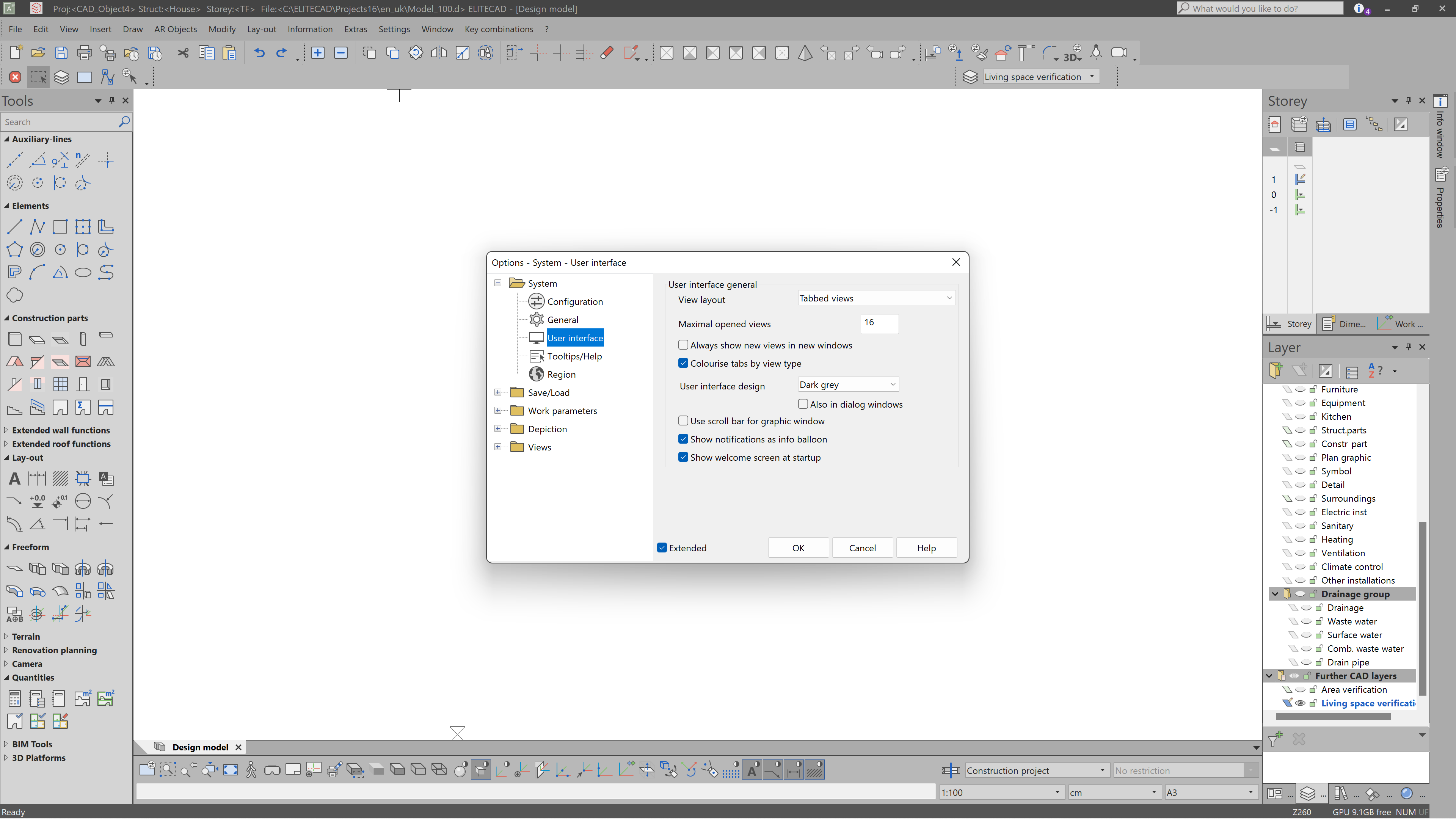Image resolution: width=1456 pixels, height=819 pixels.
Task: Select the rectangle selection tool in the toolbar
Action: (38, 77)
